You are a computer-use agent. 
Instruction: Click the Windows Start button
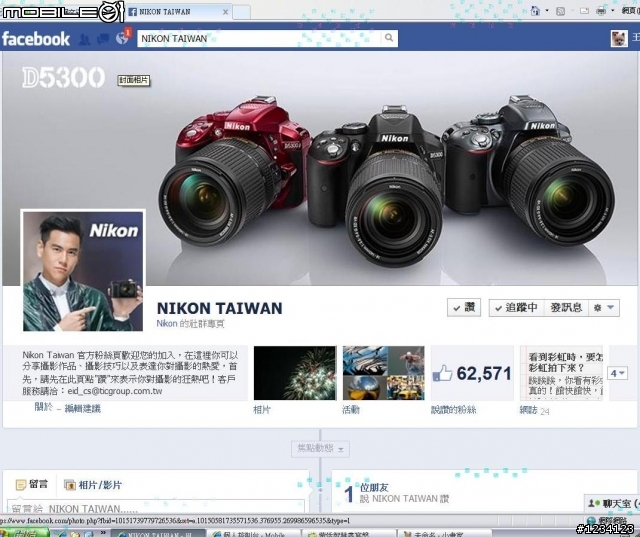click(24, 533)
